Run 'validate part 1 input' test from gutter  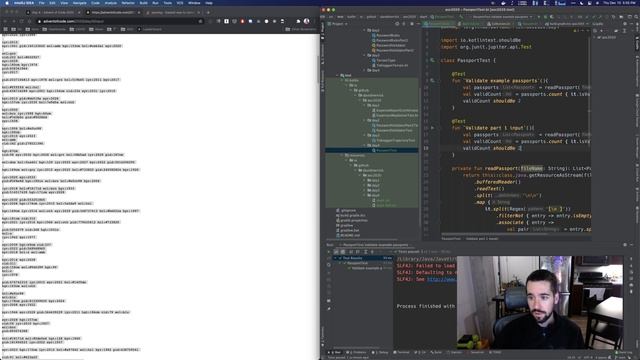click(x=432, y=128)
